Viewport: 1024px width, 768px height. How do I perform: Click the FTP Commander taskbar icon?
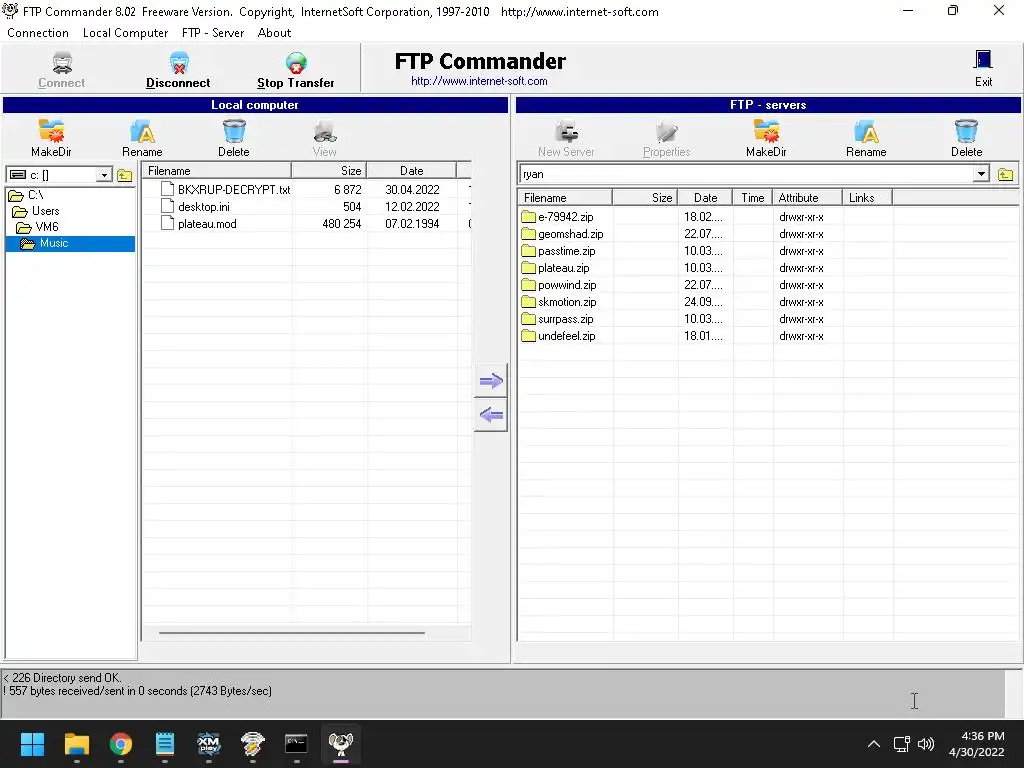pos(340,744)
